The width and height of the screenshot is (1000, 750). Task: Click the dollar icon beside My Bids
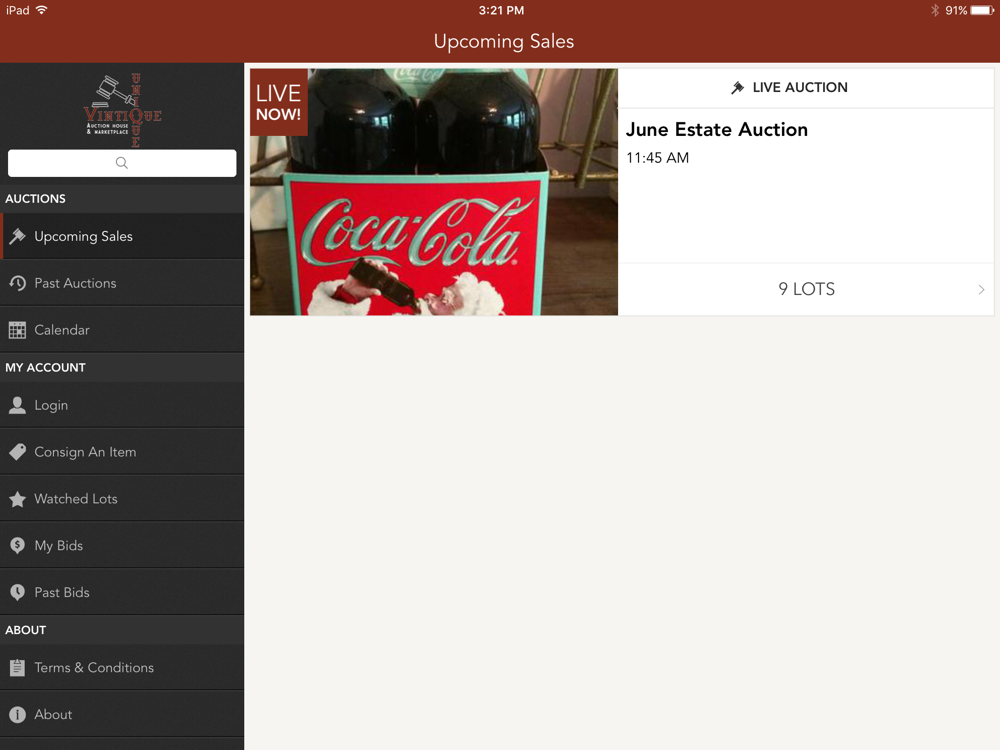click(17, 545)
